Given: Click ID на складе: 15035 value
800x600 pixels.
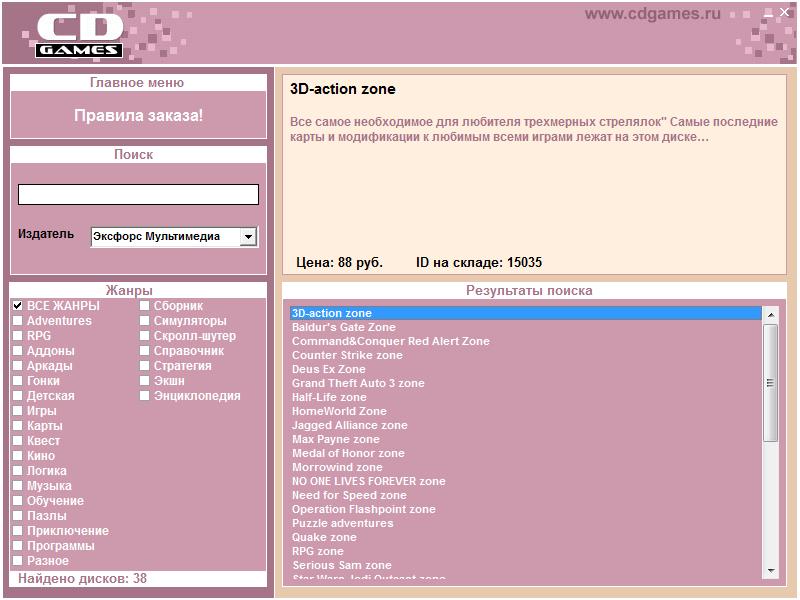Looking at the screenshot, I should (479, 263).
